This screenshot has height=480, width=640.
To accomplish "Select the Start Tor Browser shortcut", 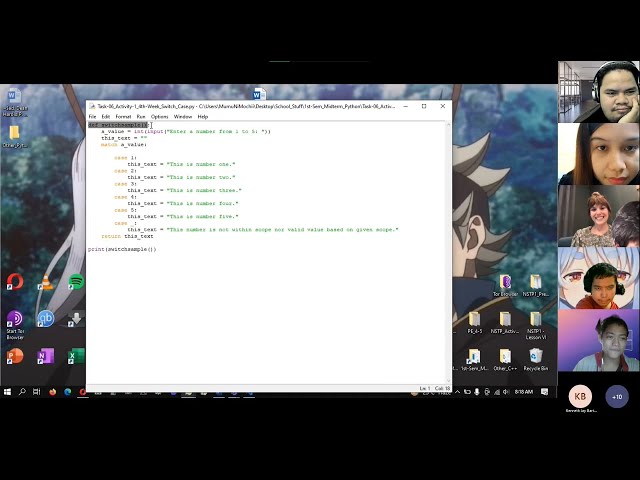I will (15, 325).
